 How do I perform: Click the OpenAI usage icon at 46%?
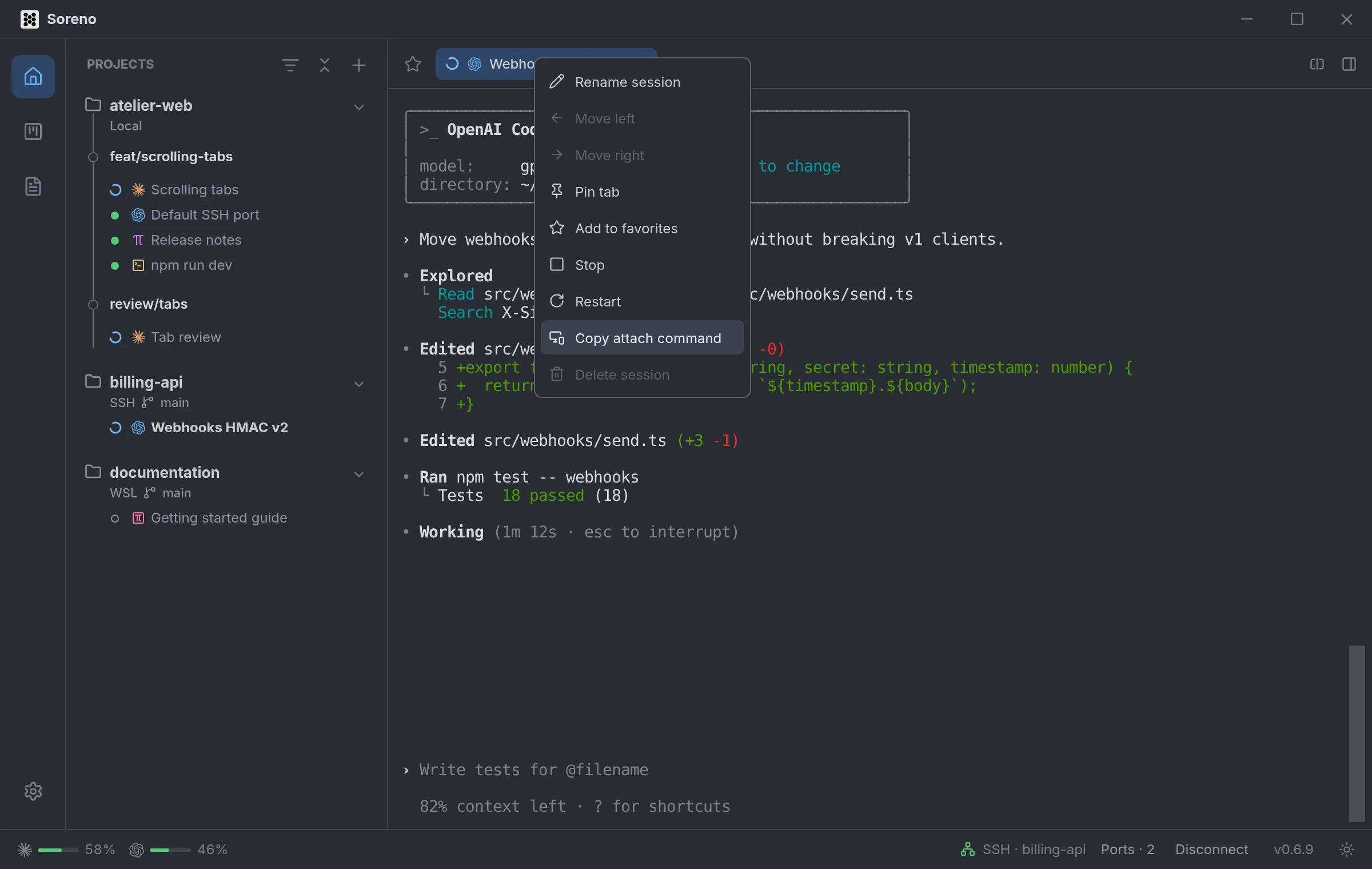136,850
